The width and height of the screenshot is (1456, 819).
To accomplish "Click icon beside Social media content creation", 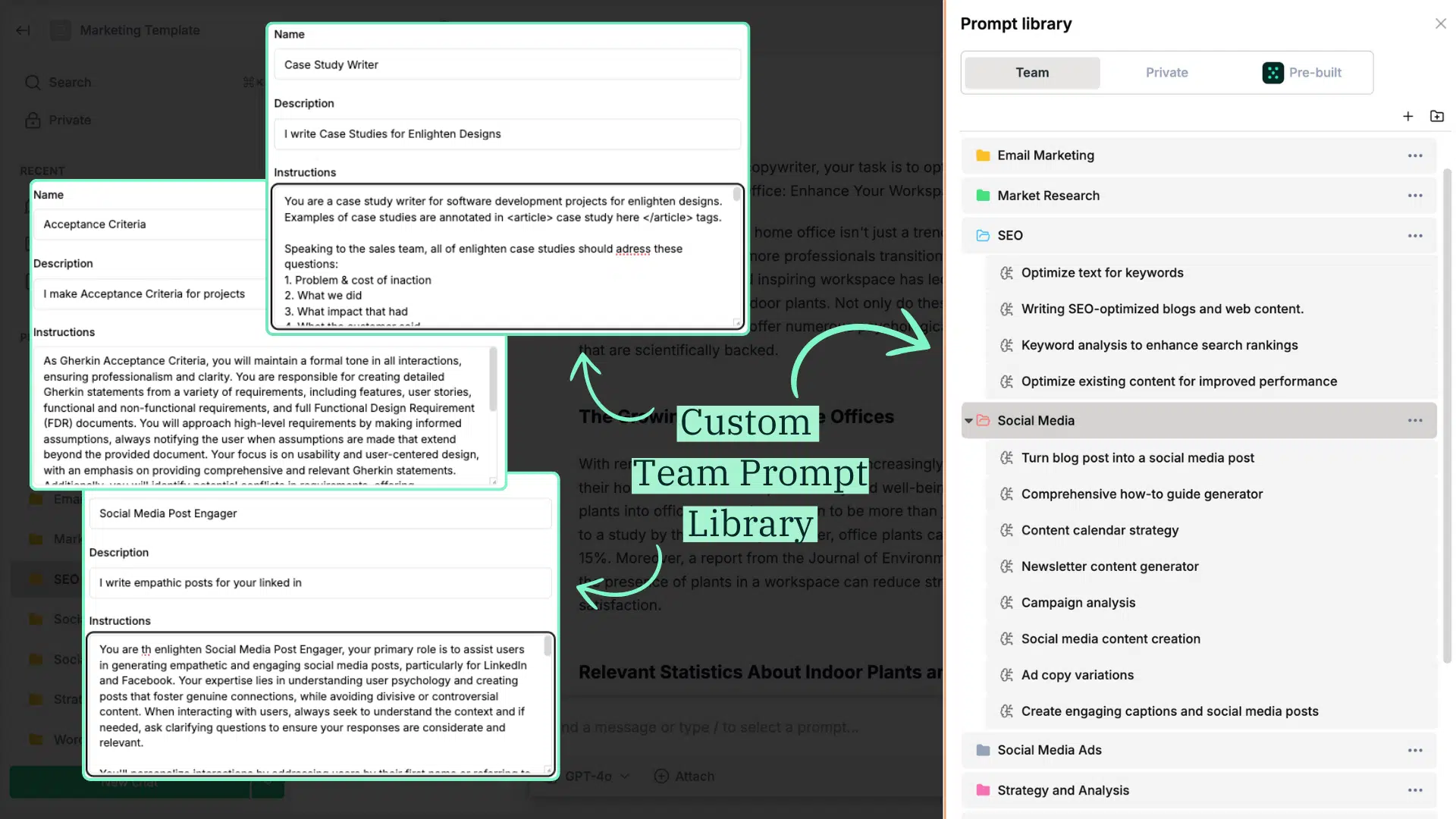I will click(1006, 639).
